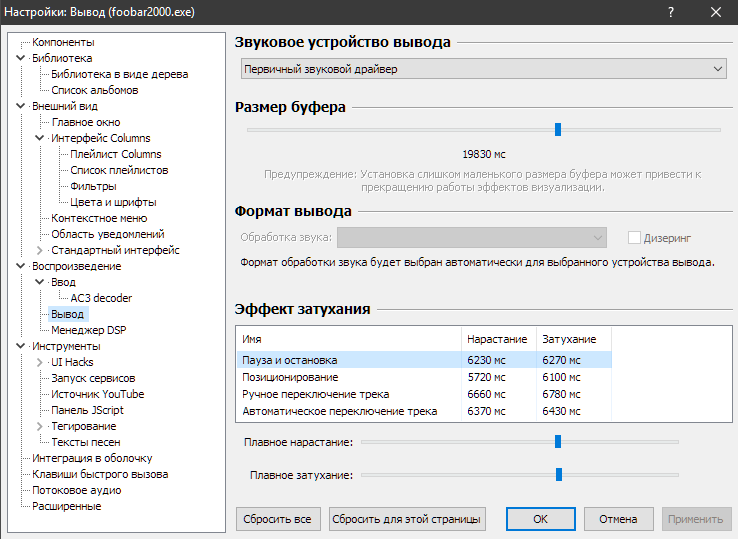Expand the Тегирование tree node
Screen dimensions: 738x539
(x=40, y=426)
